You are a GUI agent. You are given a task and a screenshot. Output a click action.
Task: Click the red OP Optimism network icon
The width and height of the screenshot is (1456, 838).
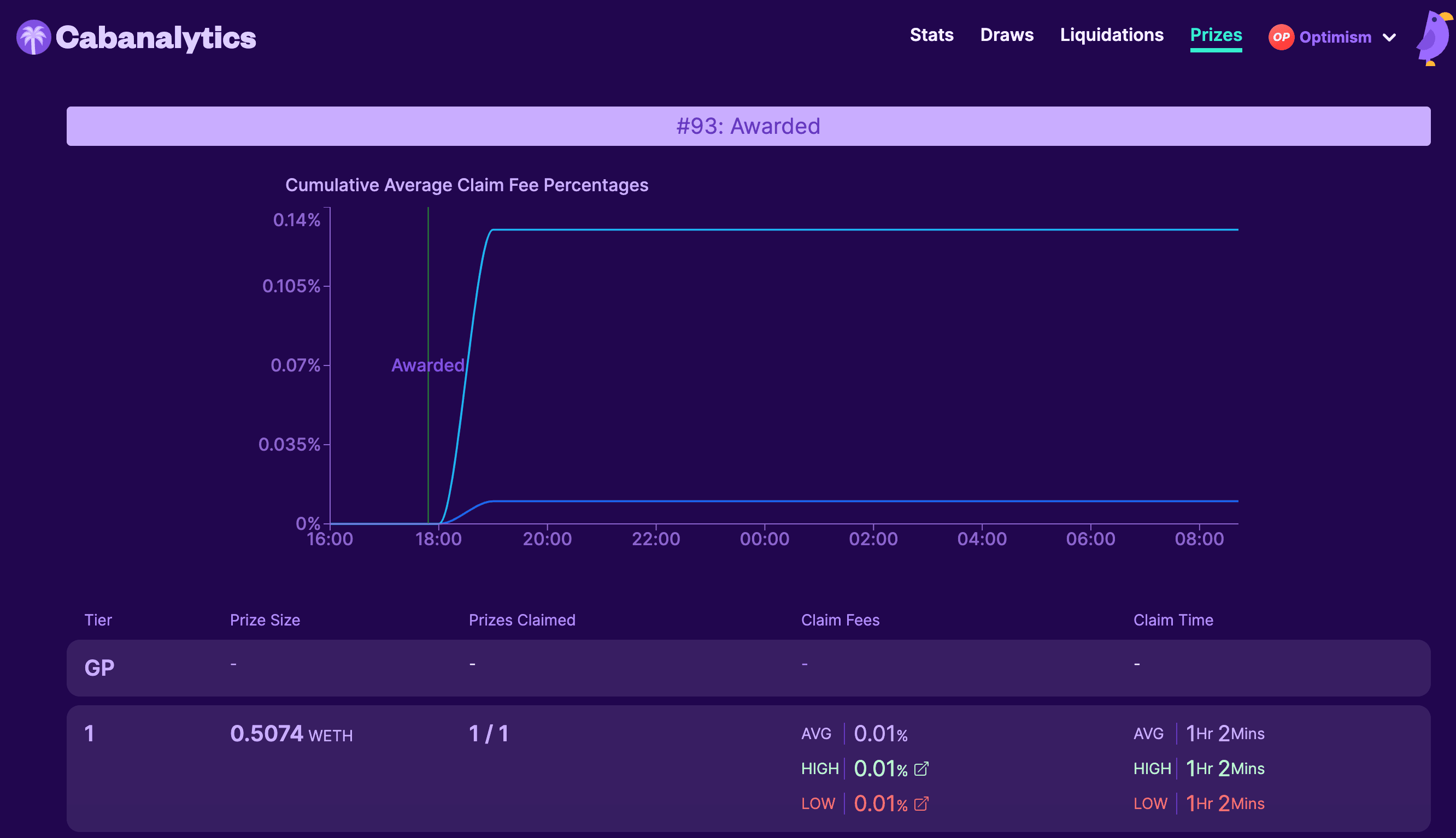tap(1281, 37)
